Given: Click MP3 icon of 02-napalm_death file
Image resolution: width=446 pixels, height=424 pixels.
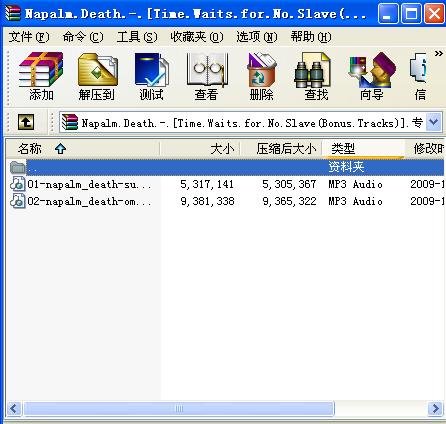Looking at the screenshot, I should pos(18,201).
